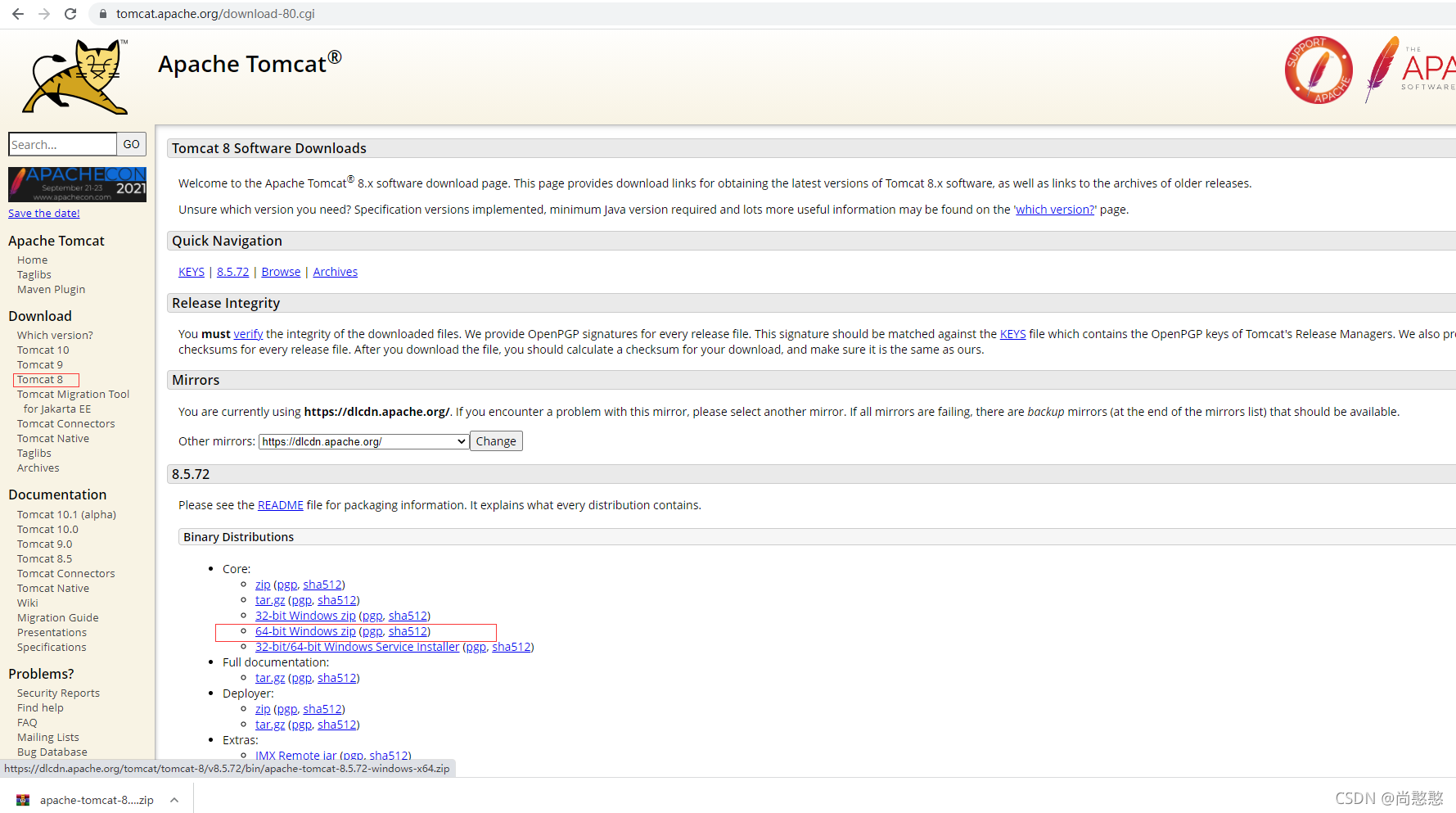
Task: Open Archives in the Download sidebar
Action: pos(38,468)
